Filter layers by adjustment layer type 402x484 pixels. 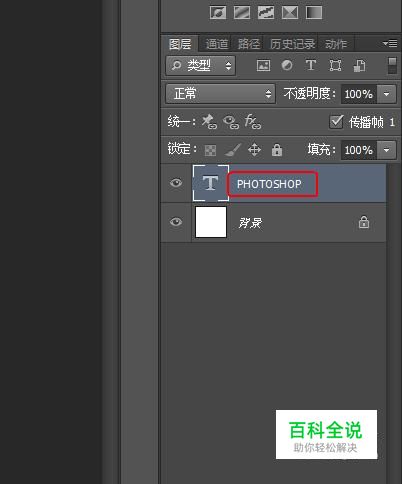click(287, 65)
